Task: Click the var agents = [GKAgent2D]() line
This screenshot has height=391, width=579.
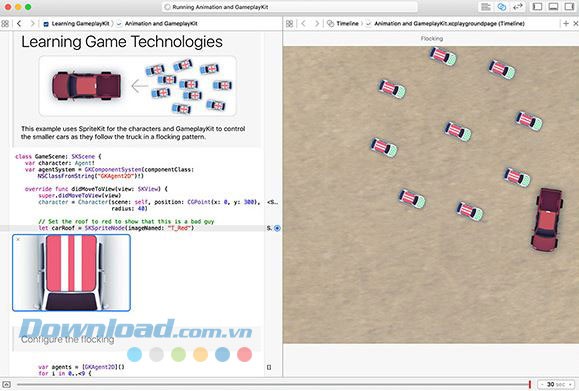Action: pos(81,367)
